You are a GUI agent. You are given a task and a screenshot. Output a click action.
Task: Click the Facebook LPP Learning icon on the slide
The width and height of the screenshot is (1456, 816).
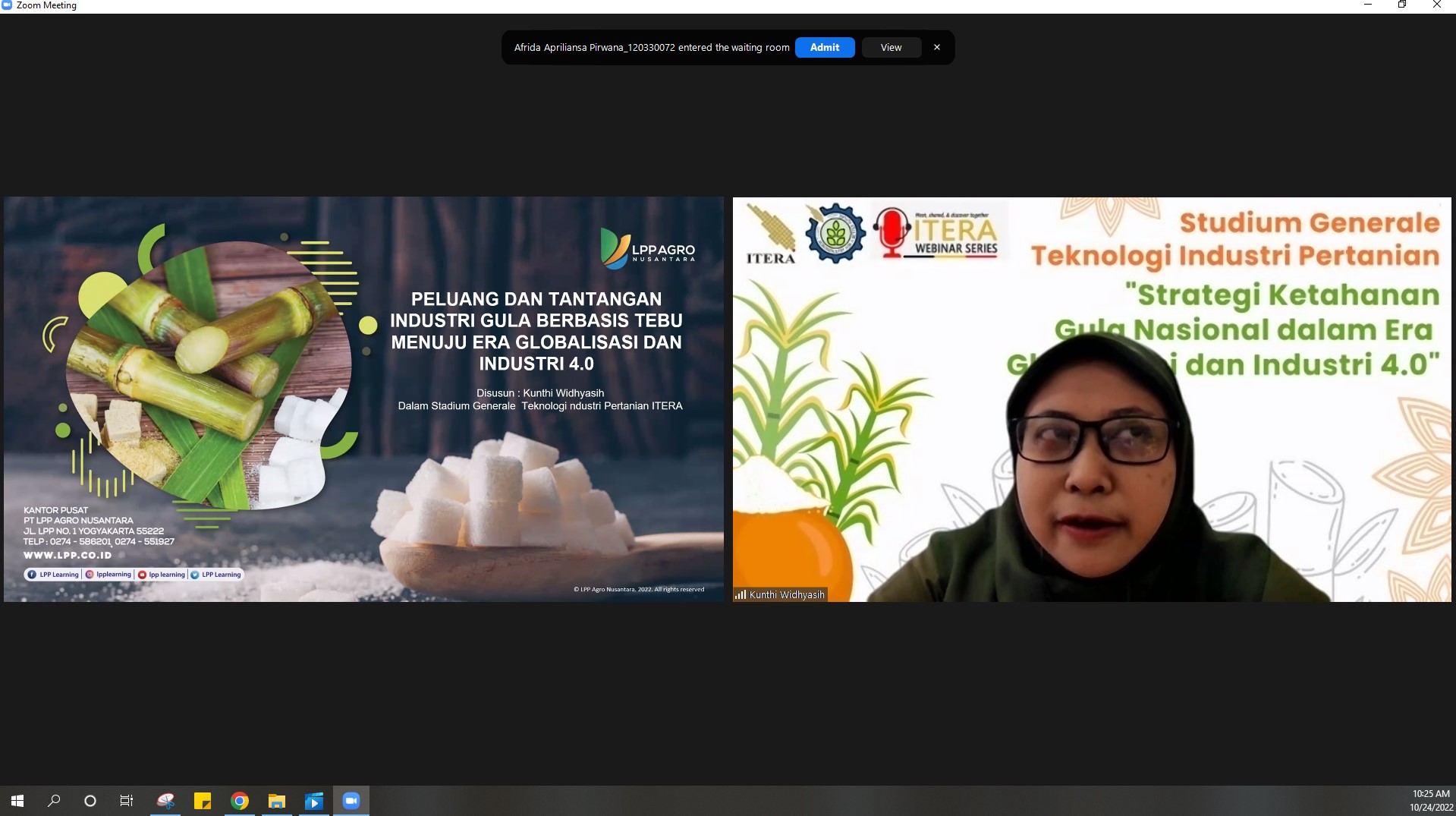pos(33,575)
